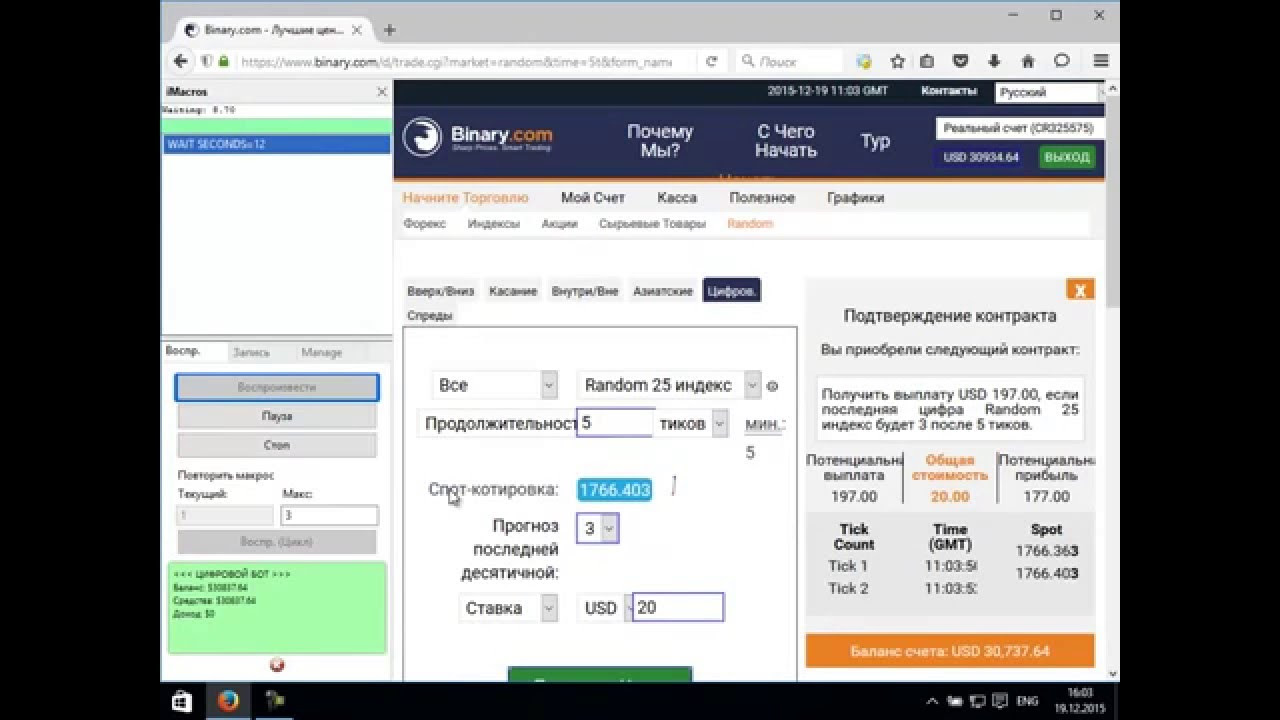
Task: Click the stake amount input field
Action: click(x=678, y=607)
